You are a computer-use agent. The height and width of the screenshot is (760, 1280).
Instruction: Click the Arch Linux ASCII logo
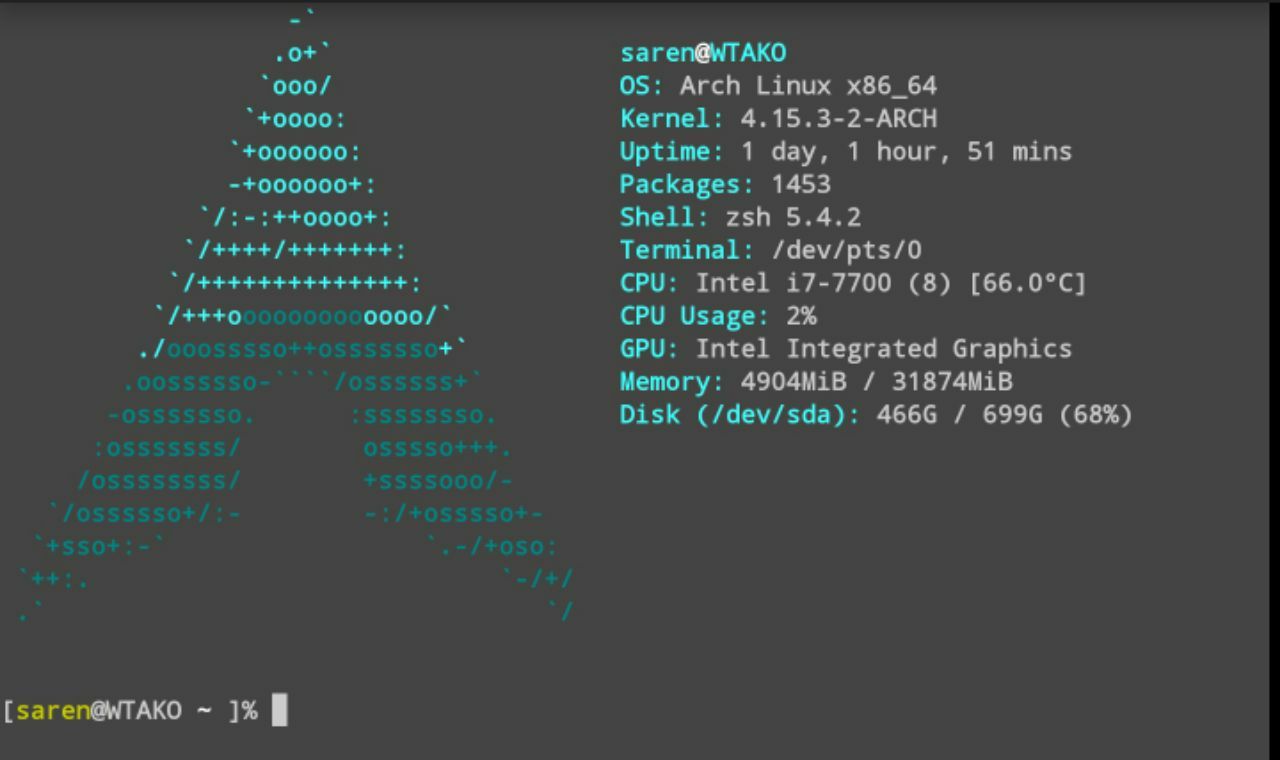click(x=295, y=315)
